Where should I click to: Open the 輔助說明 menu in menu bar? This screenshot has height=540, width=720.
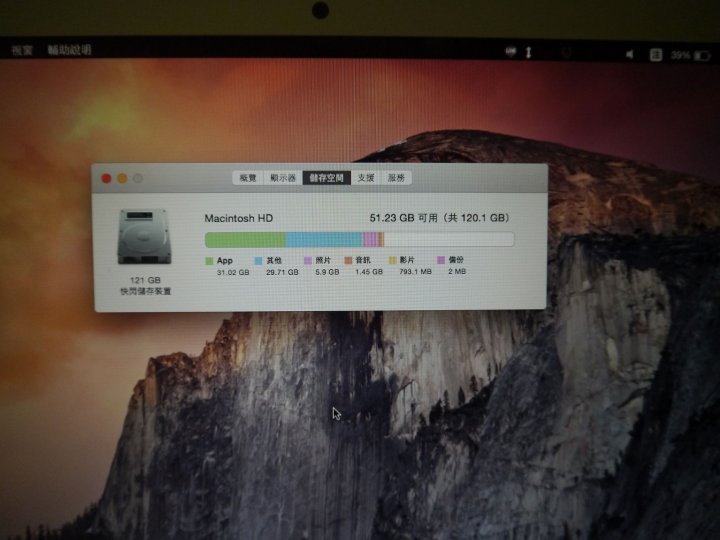coord(69,50)
